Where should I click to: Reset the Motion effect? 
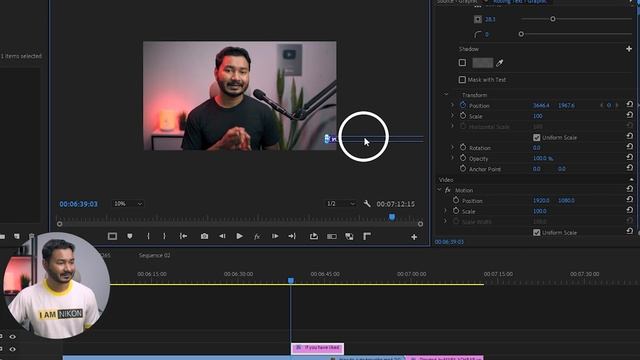click(629, 189)
